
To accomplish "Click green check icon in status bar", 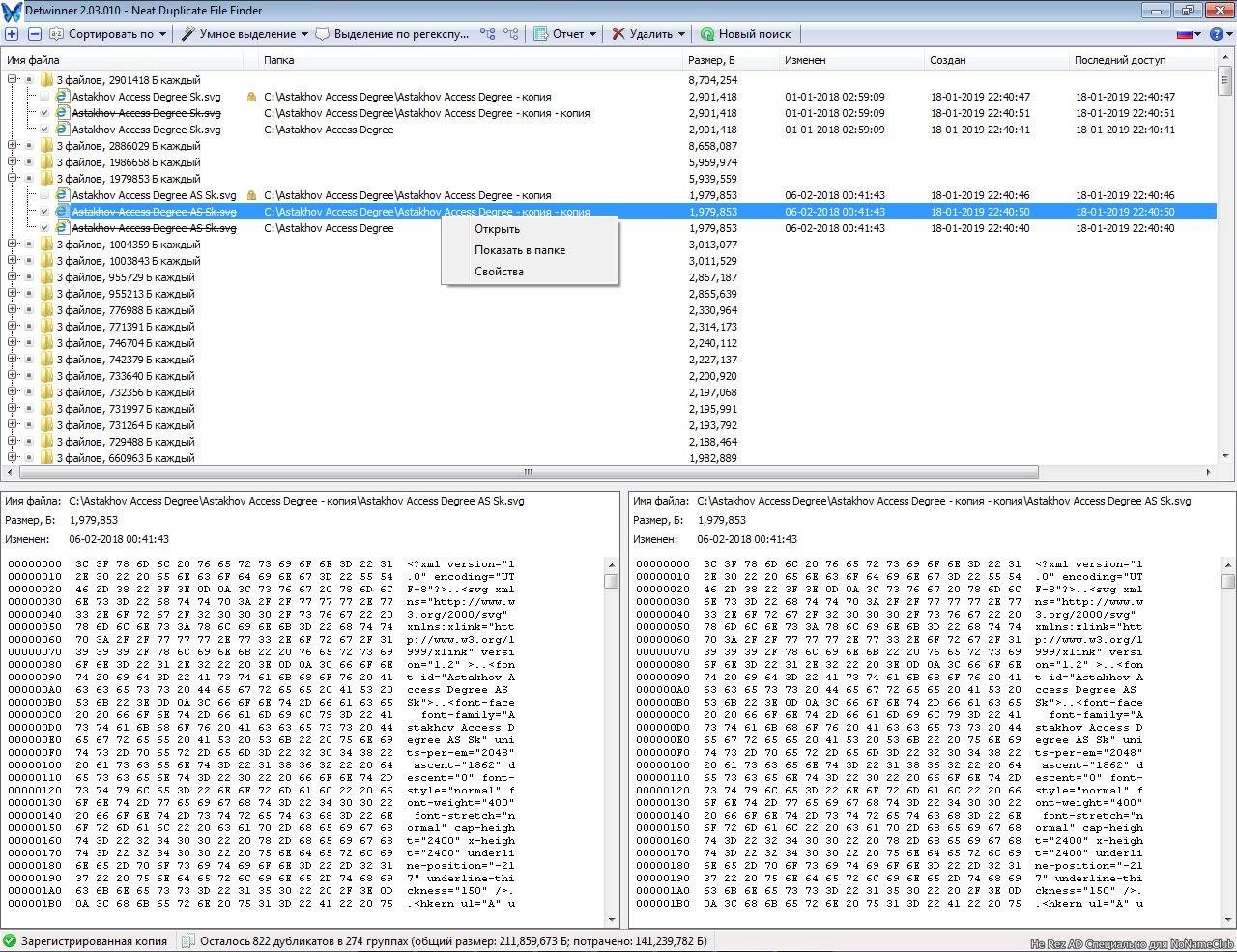I will (x=10, y=940).
